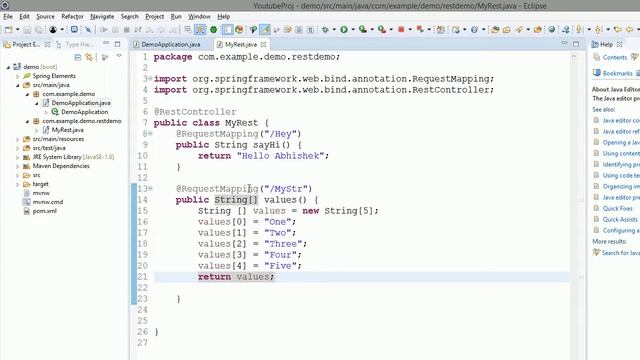The image size is (640, 360).
Task: Click the Debug bug toolbar icon
Action: pos(325,29)
